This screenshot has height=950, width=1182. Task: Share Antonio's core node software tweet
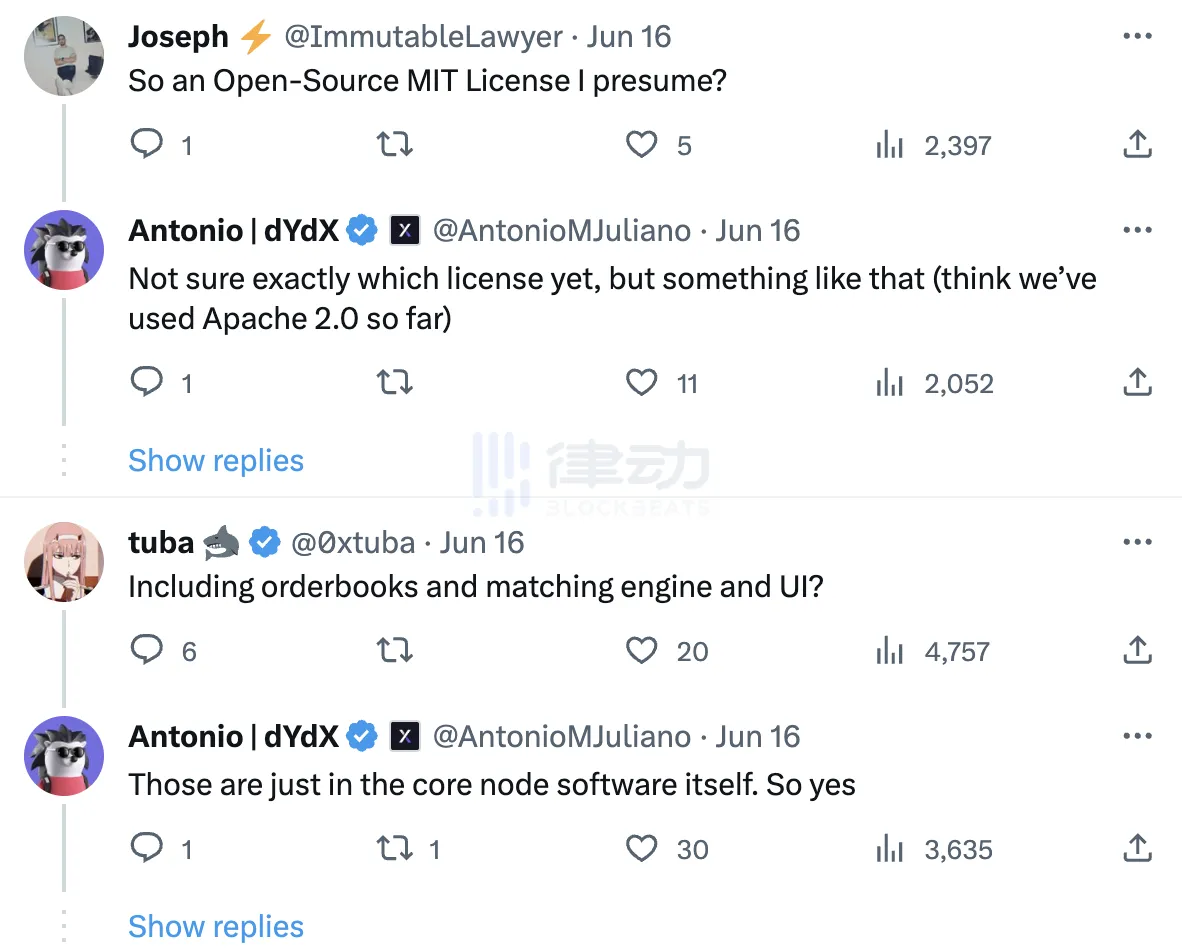(1137, 849)
